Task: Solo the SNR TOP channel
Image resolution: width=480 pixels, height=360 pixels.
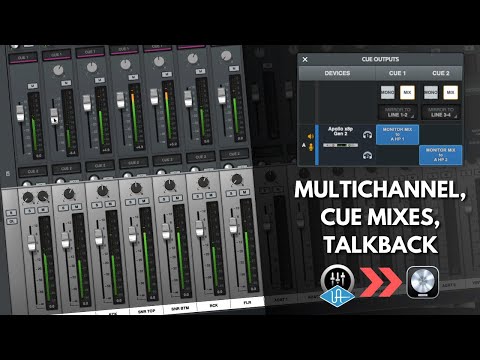Action: (131, 202)
